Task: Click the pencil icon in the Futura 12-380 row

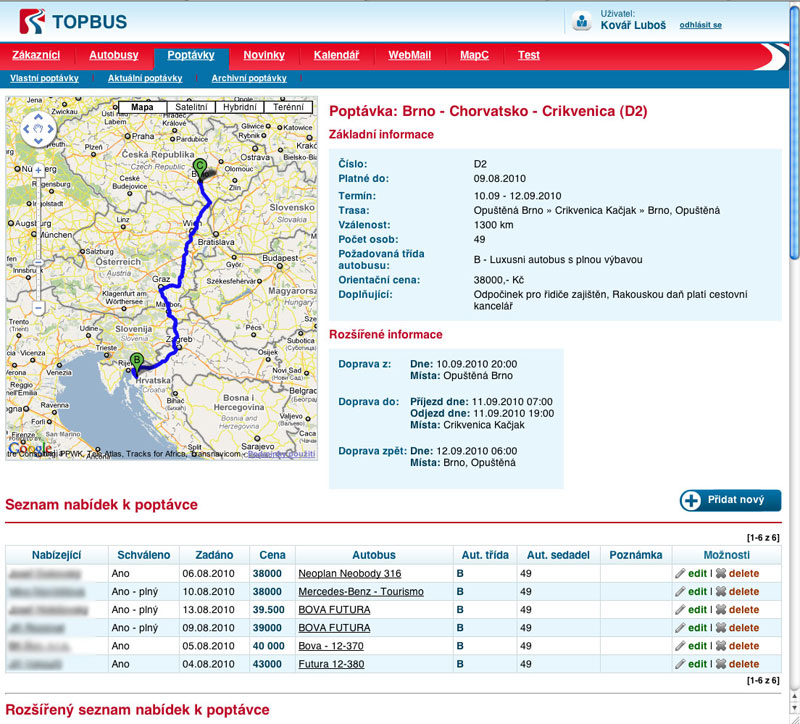Action: (680, 664)
